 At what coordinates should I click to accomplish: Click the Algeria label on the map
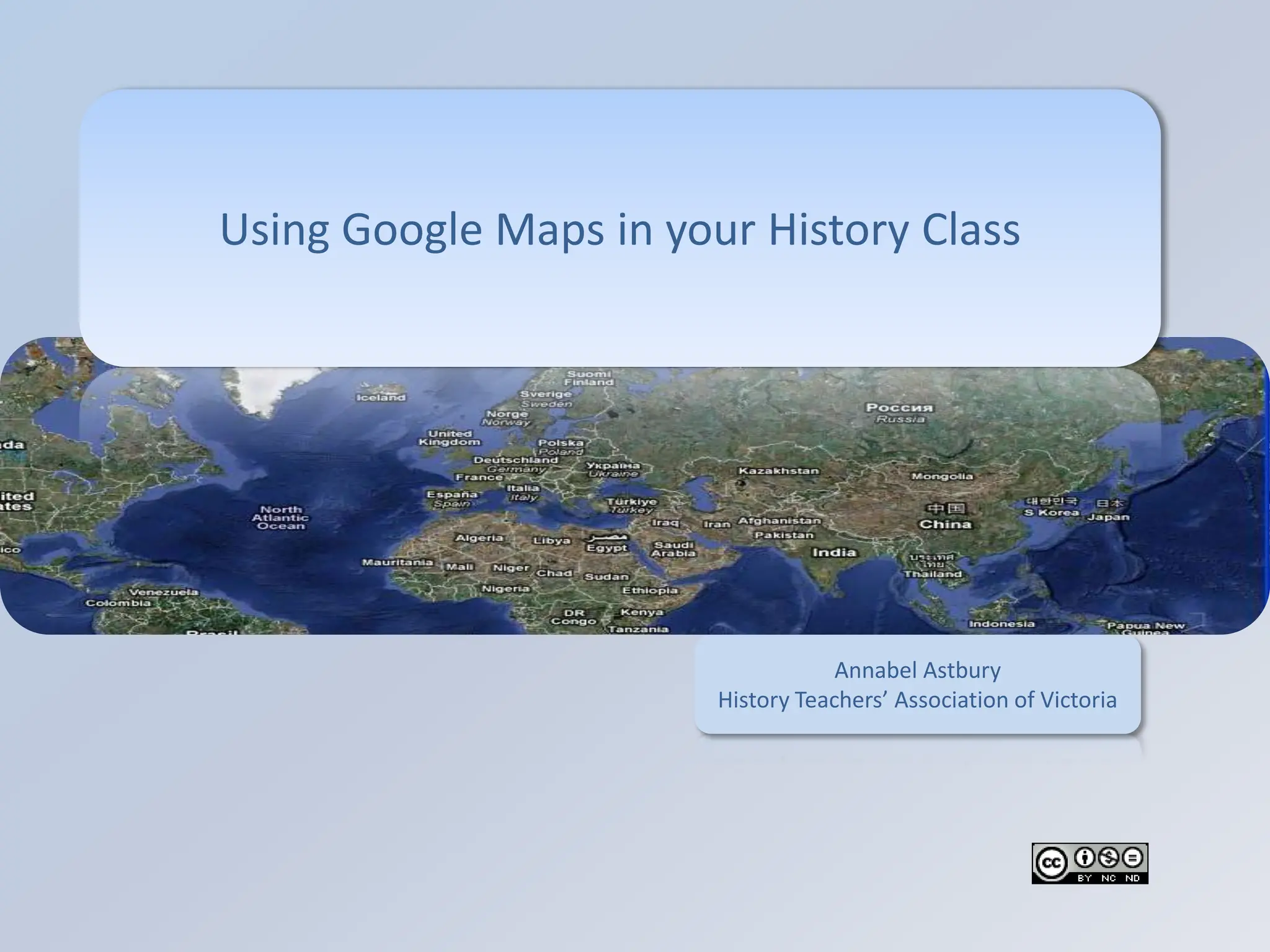click(479, 538)
